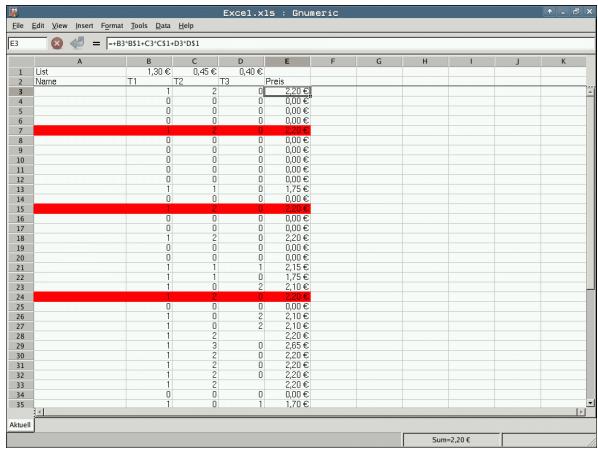
Task: Open the Tools menu
Action: pos(139,26)
